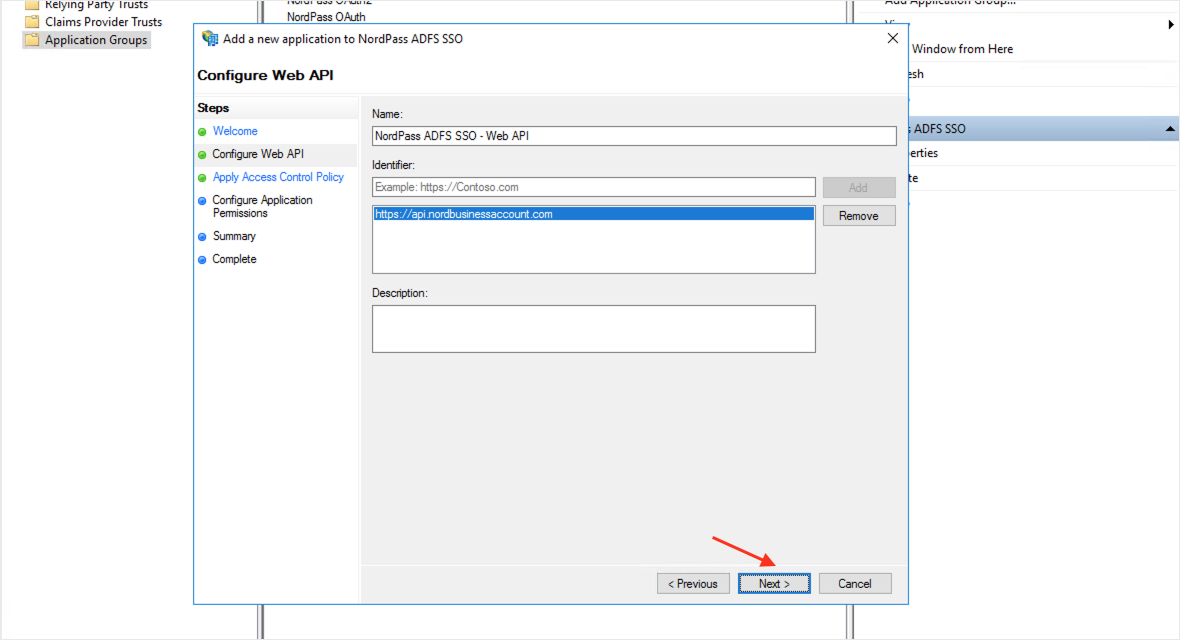Select the https://api.nordbusinessaccount.com identifier entry

coord(593,215)
